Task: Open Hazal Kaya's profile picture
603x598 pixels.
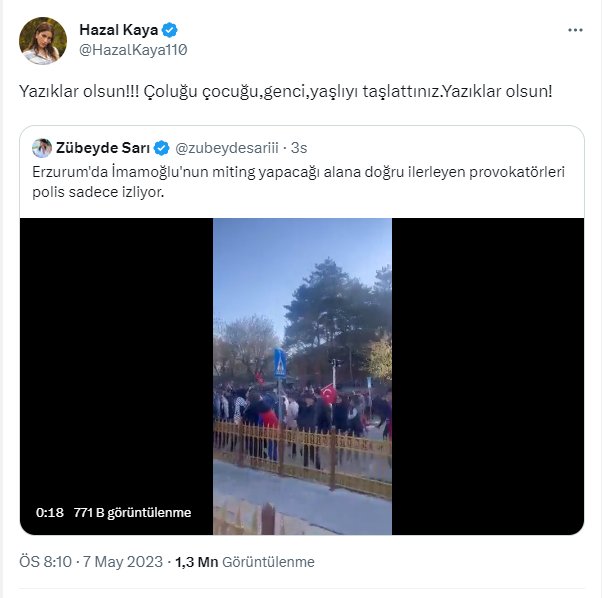Action: 43,40
